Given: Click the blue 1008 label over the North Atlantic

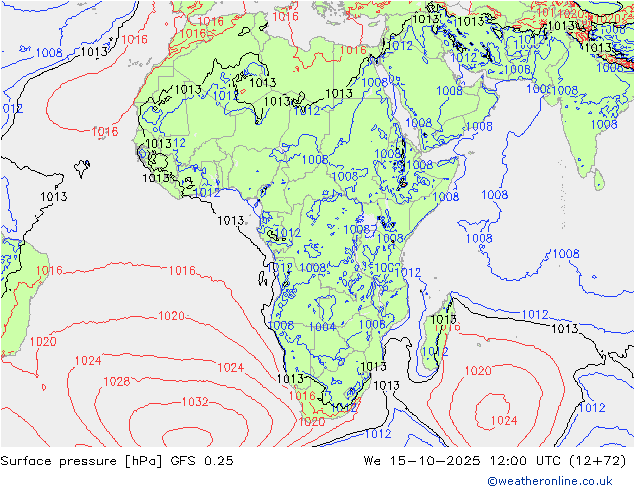Looking at the screenshot, I should (x=49, y=53).
